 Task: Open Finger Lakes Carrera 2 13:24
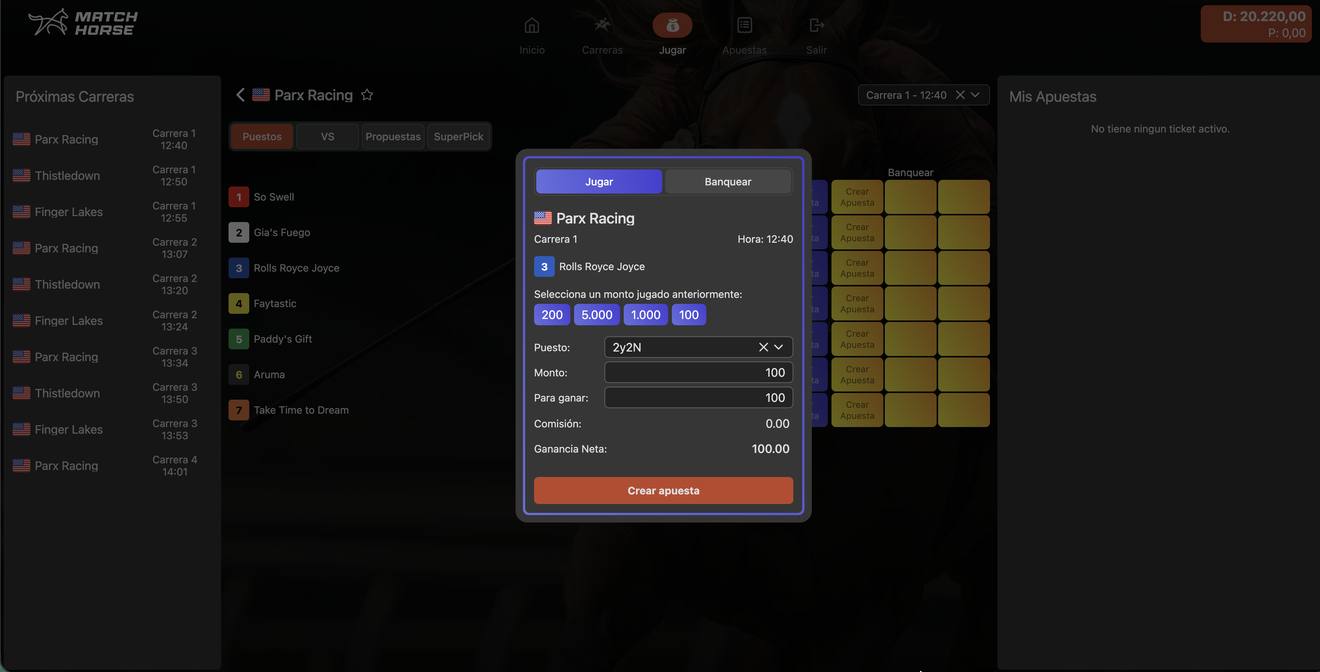pos(111,320)
